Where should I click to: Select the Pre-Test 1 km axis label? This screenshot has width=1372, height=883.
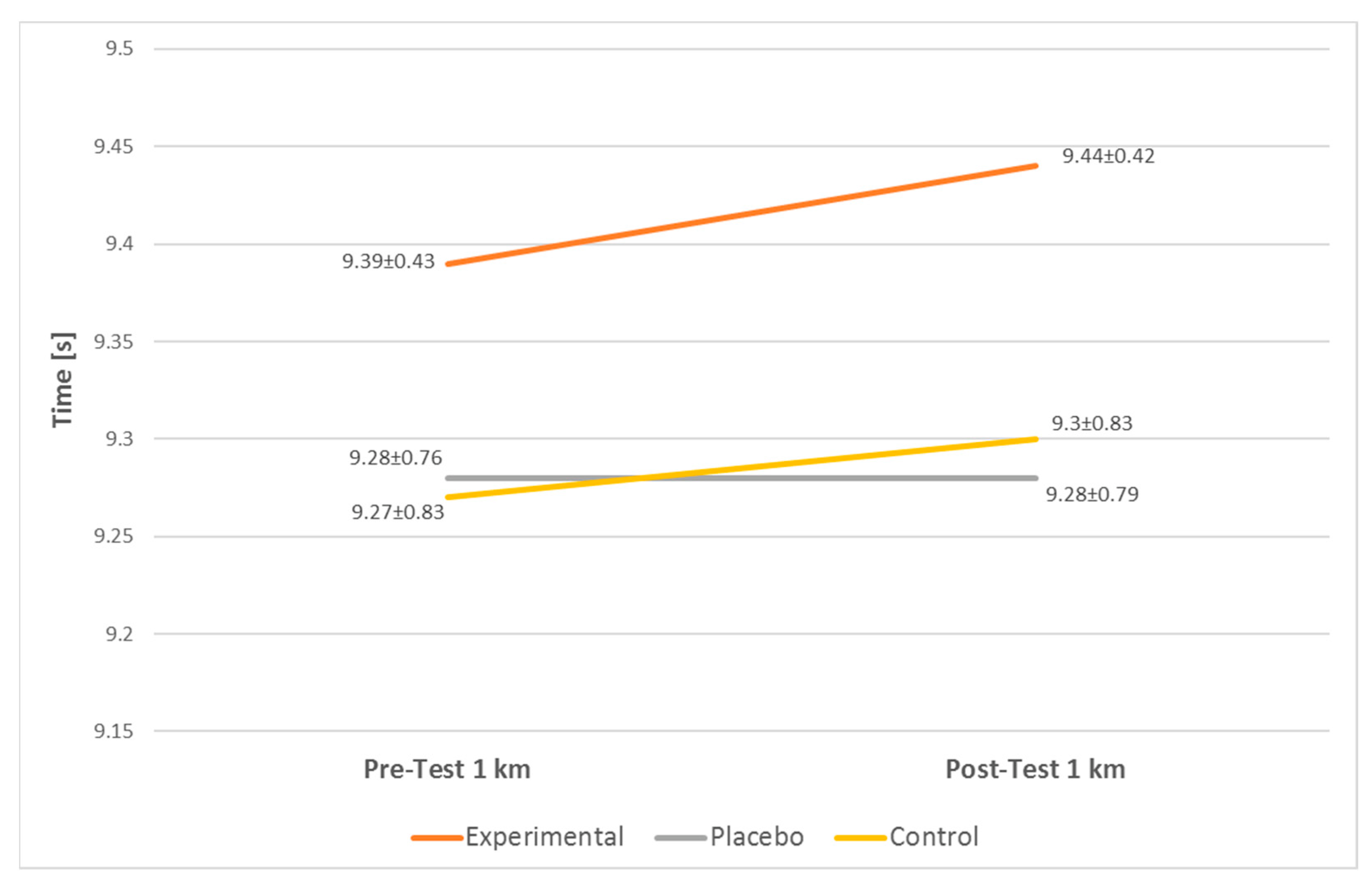(x=447, y=769)
